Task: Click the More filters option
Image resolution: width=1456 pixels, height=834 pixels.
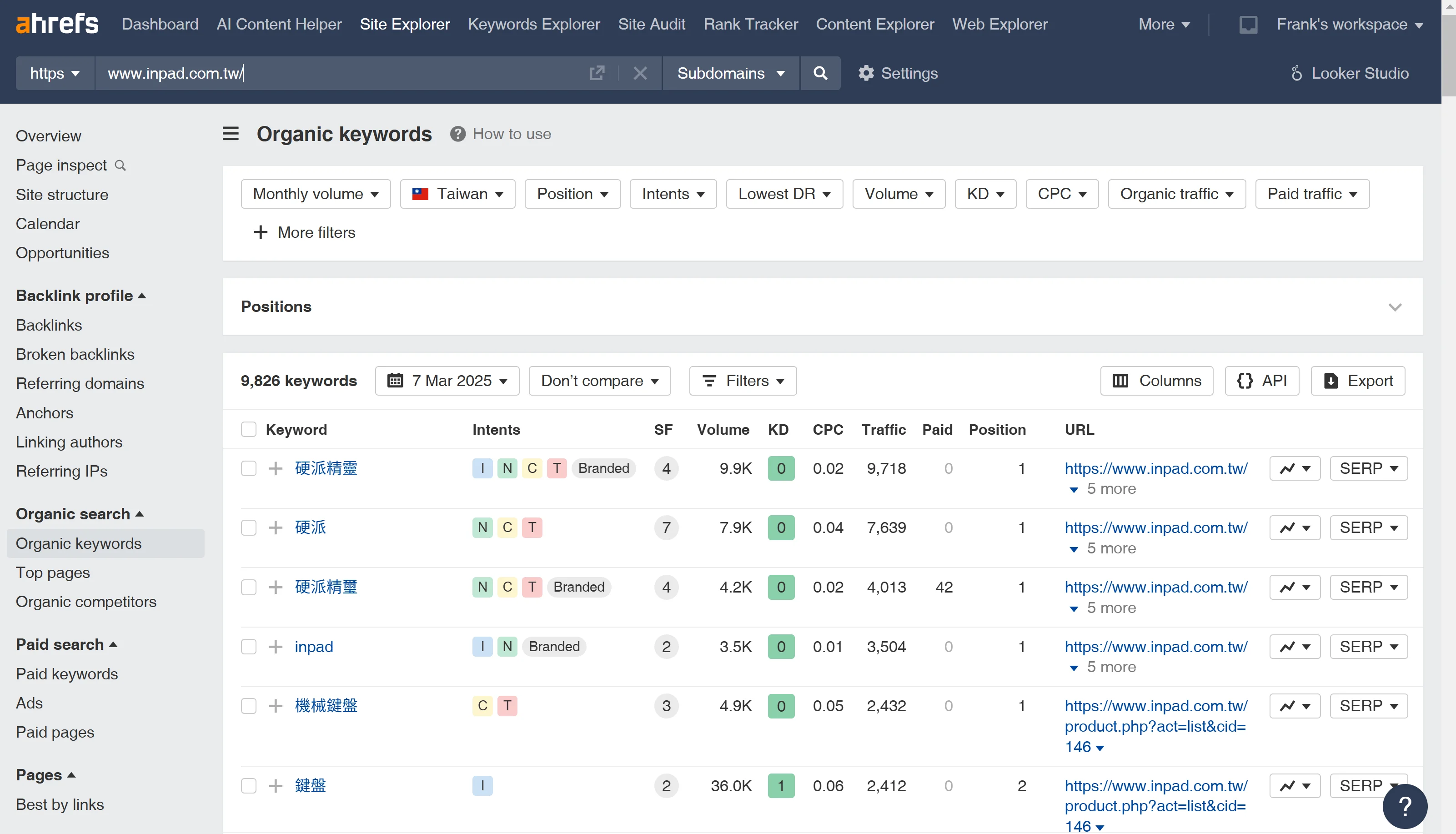Action: [305, 232]
